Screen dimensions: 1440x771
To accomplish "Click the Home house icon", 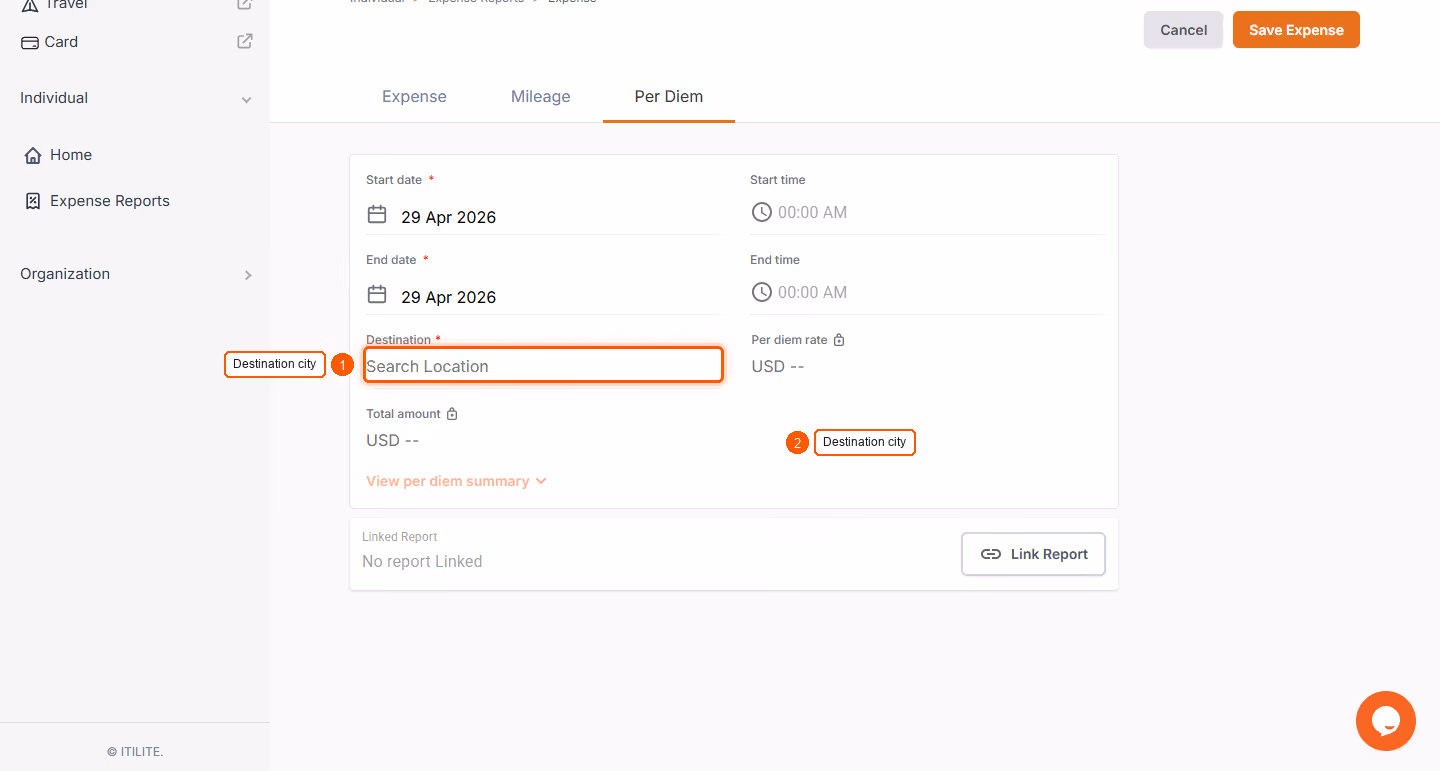I will click(33, 155).
